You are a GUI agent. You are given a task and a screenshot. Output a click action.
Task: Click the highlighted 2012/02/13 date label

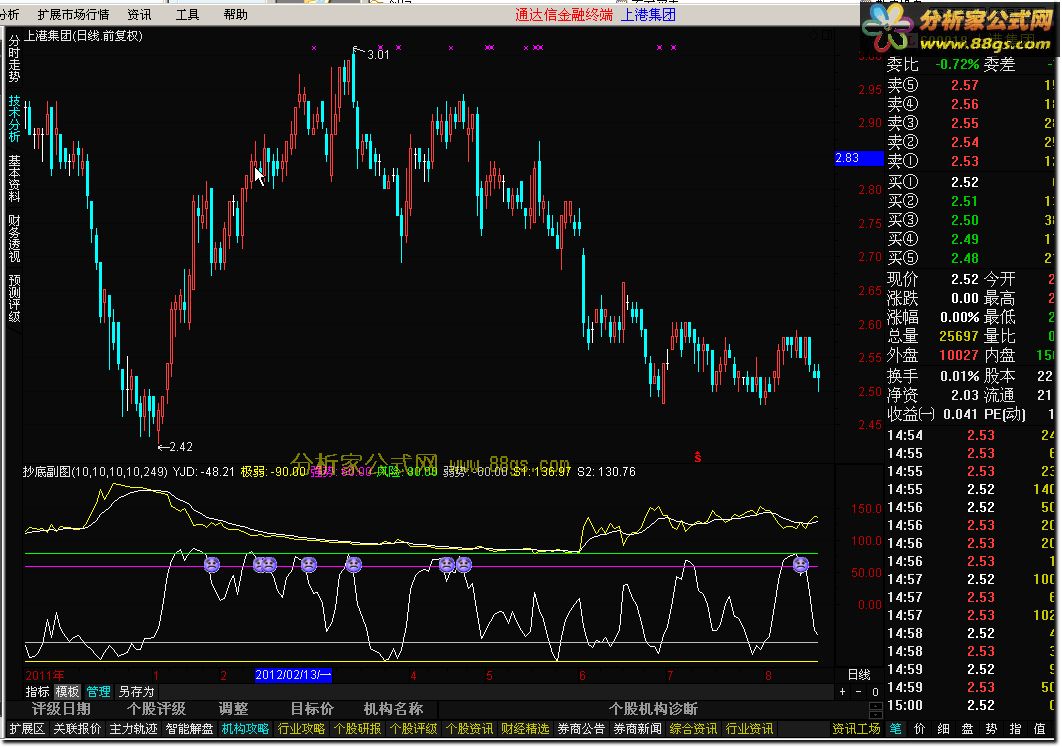[x=293, y=675]
